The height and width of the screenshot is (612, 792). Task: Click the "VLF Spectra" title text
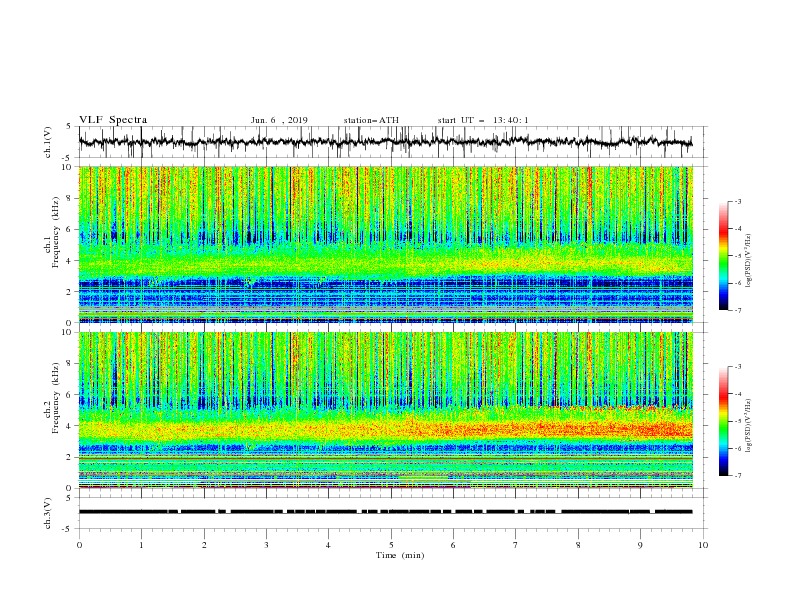[x=113, y=120]
